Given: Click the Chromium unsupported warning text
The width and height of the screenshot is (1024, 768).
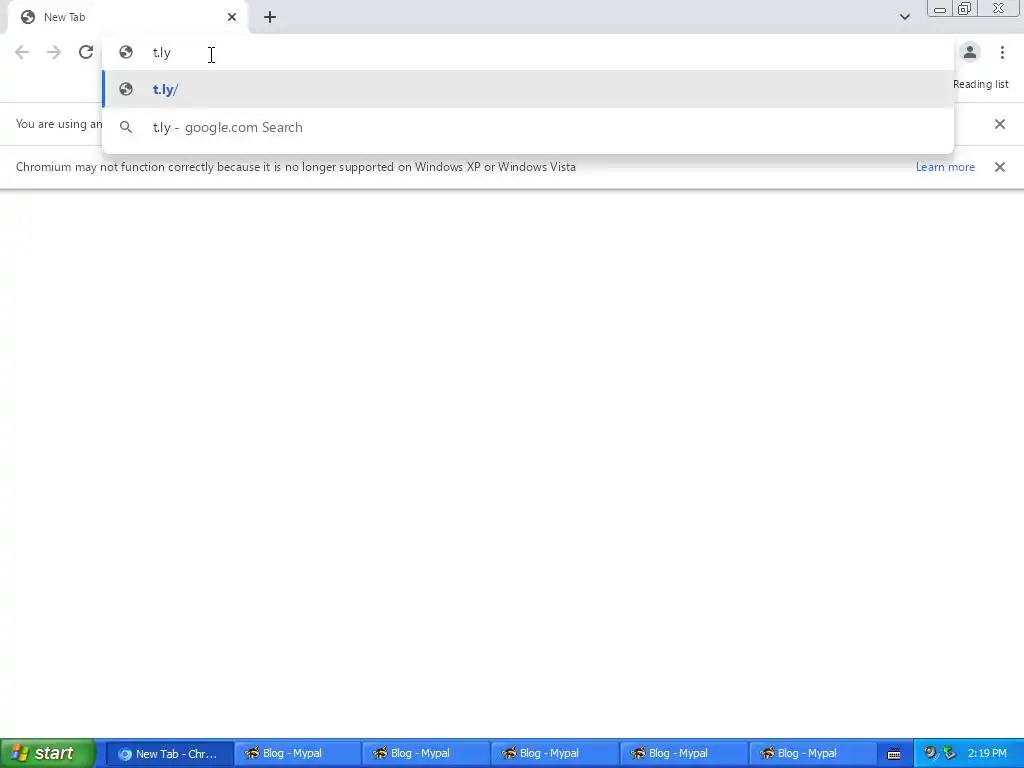Looking at the screenshot, I should coord(296,167).
